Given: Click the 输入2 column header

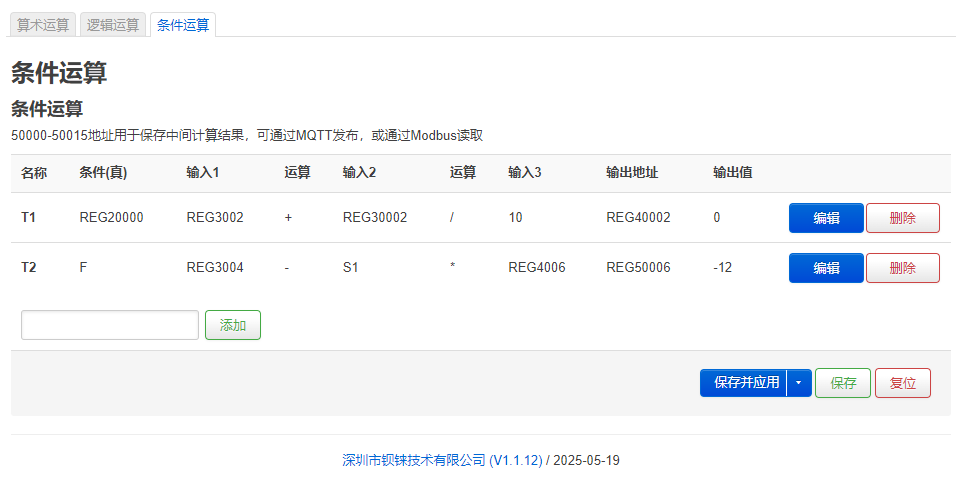Looking at the screenshot, I should (x=360, y=173).
